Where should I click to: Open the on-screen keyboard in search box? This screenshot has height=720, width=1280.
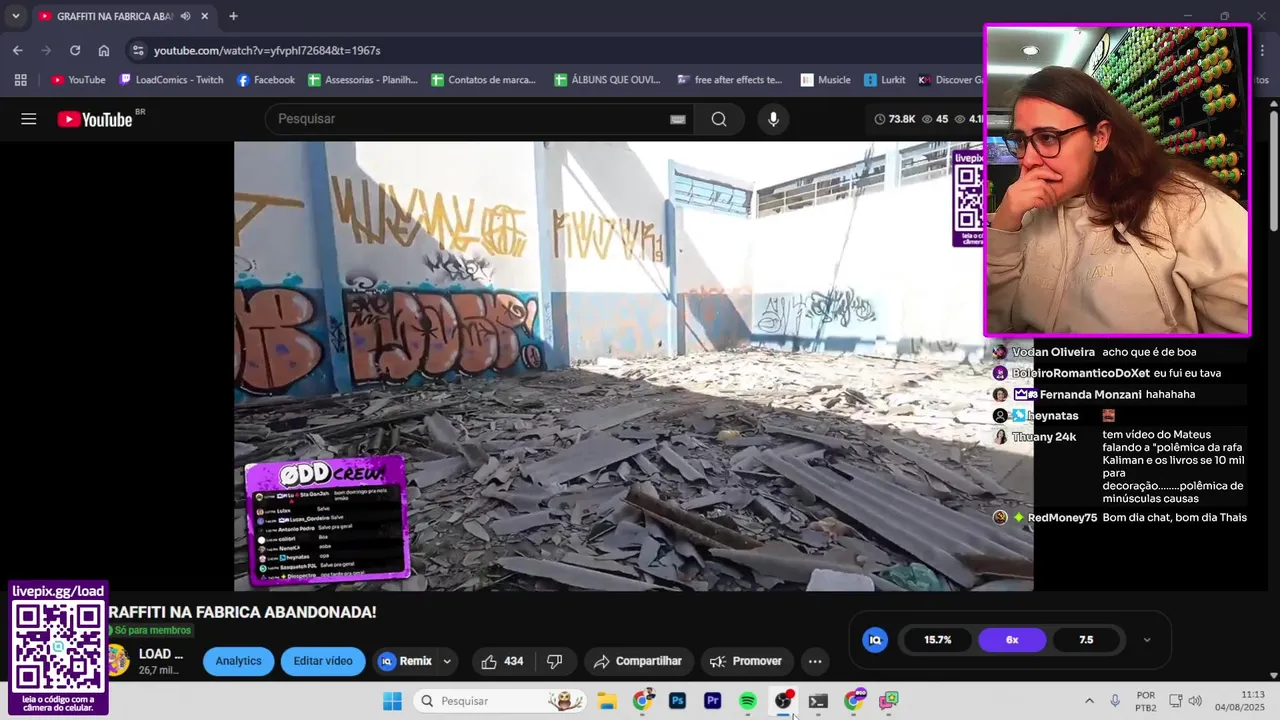[x=678, y=119]
